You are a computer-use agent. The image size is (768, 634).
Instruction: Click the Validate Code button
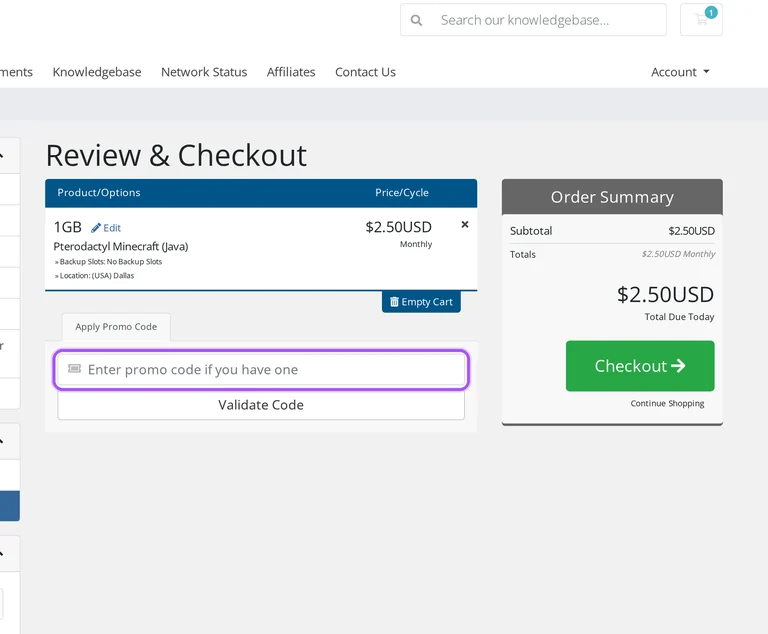(x=261, y=405)
